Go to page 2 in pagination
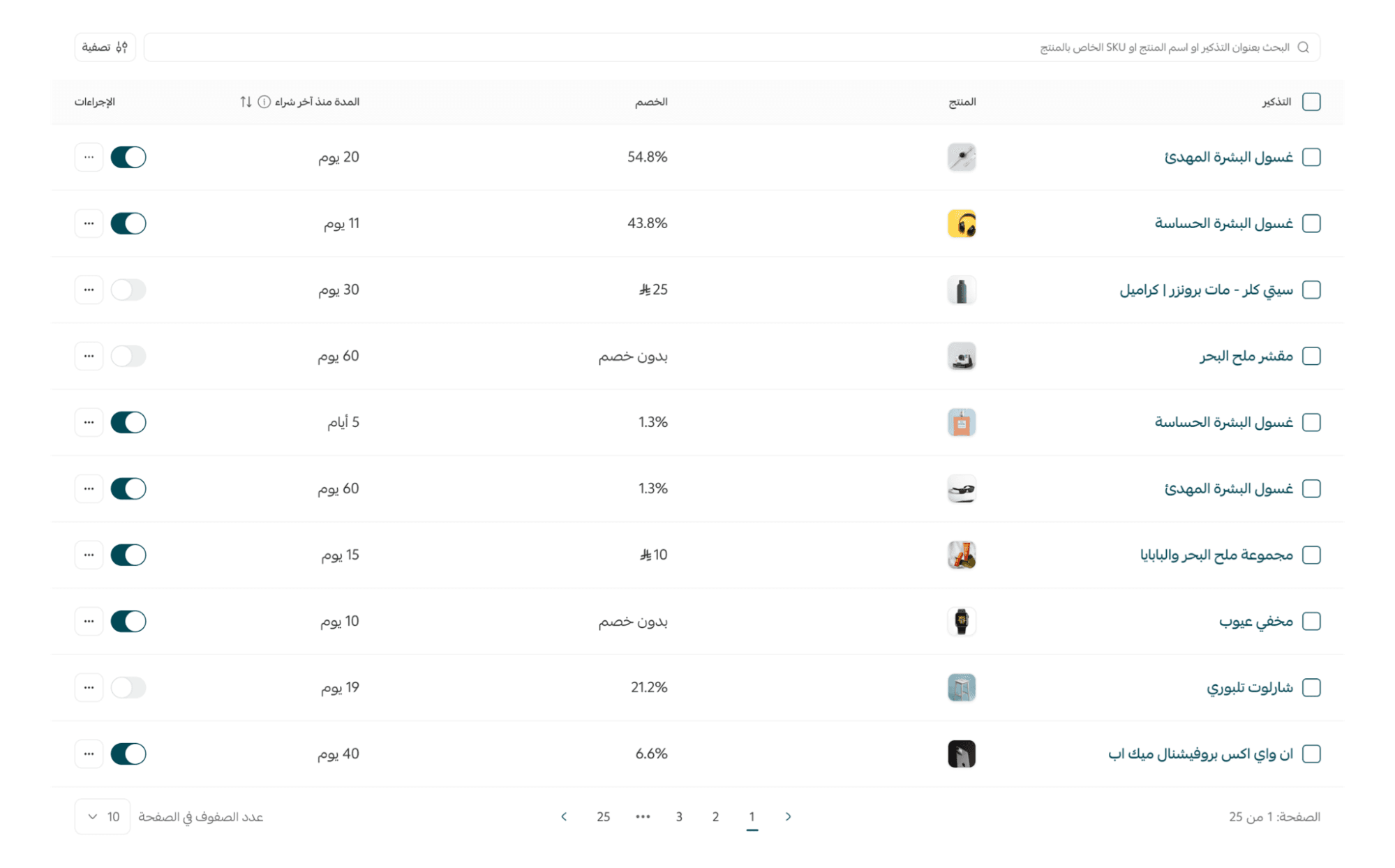The width and height of the screenshot is (1395, 868). tap(715, 816)
